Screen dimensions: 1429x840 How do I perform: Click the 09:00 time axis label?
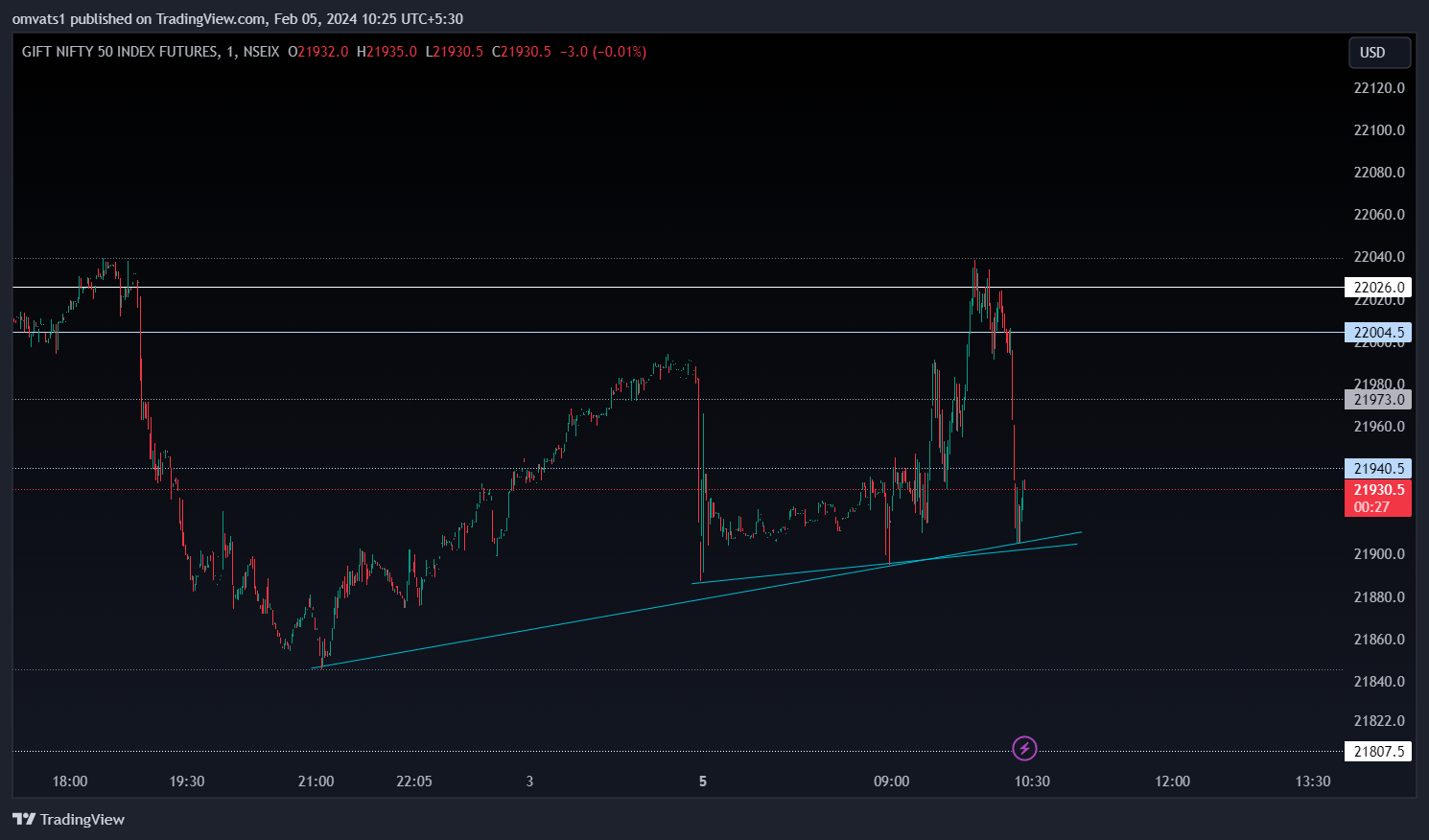(892, 782)
